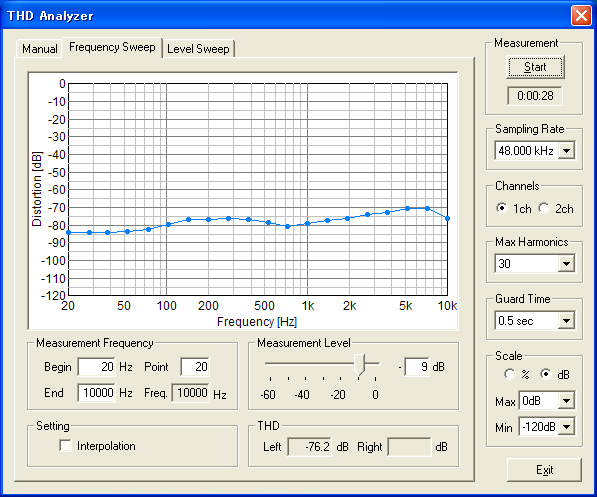
Task: Click the Measurement Level slider thumb
Action: 359,365
